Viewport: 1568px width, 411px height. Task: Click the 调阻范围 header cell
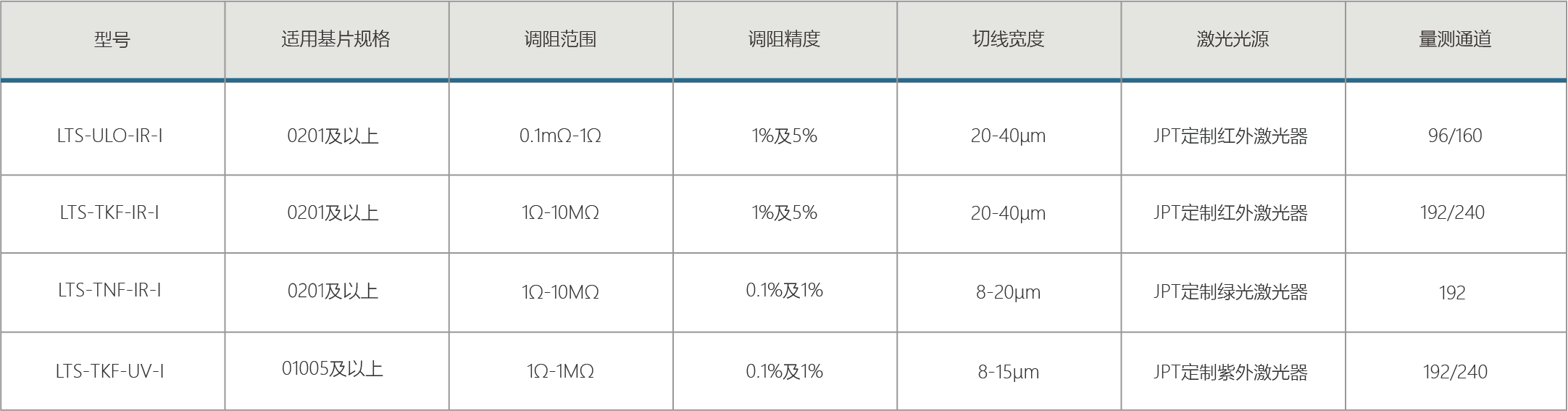(560, 39)
